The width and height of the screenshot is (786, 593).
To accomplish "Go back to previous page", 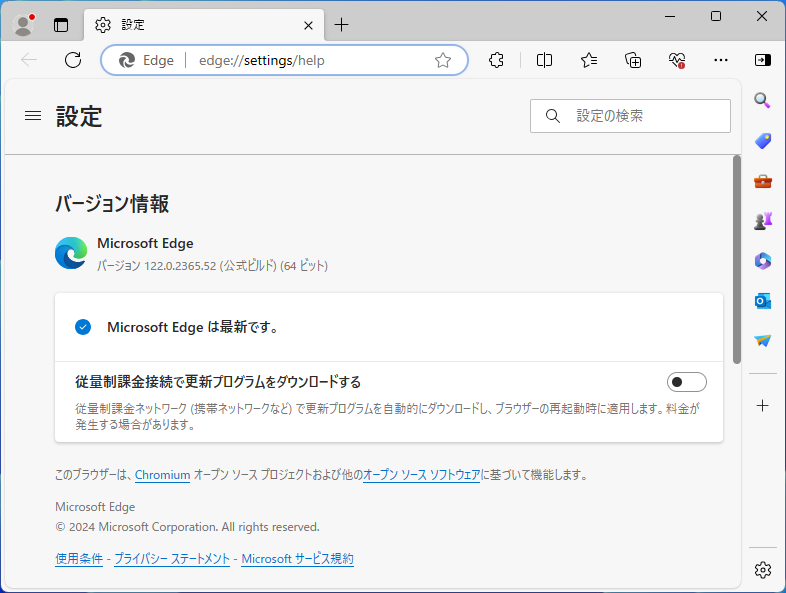I will pyautogui.click(x=29, y=60).
